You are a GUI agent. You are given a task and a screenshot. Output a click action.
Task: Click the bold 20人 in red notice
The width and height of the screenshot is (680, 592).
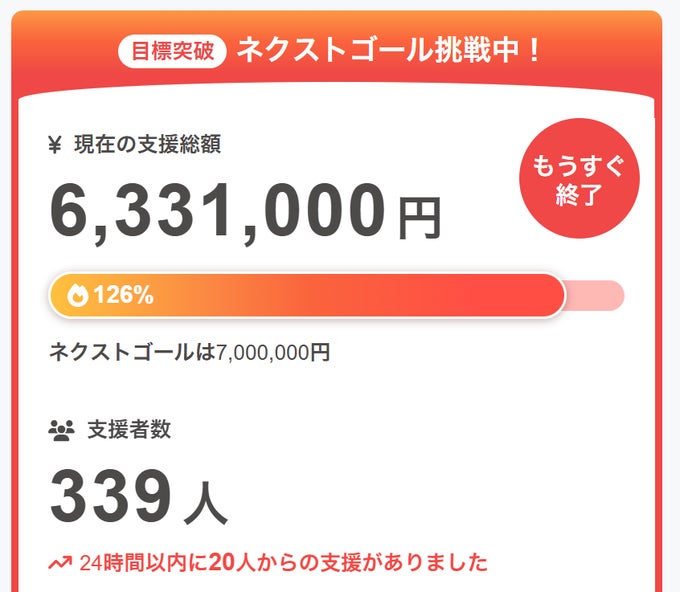(229, 563)
